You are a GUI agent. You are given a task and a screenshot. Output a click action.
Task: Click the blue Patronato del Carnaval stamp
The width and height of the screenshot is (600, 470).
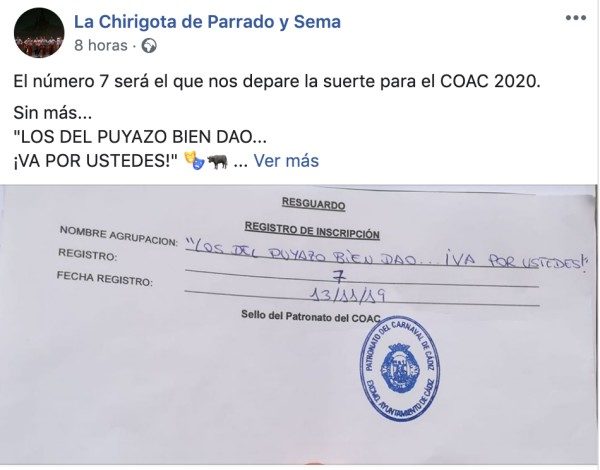[x=399, y=369]
